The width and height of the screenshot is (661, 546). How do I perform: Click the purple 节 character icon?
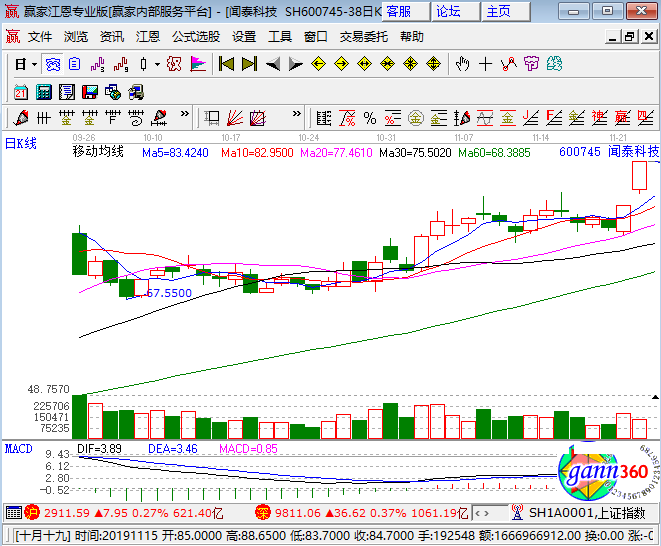coord(531,64)
